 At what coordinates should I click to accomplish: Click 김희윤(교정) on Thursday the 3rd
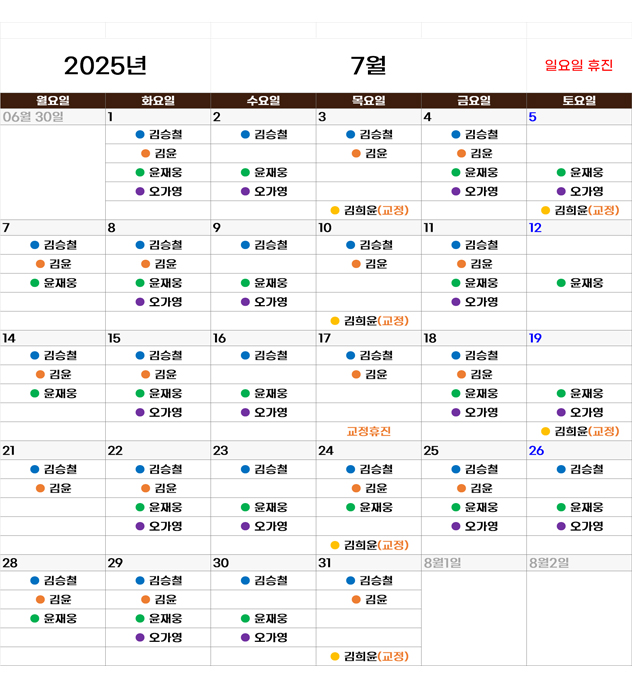[x=370, y=210]
